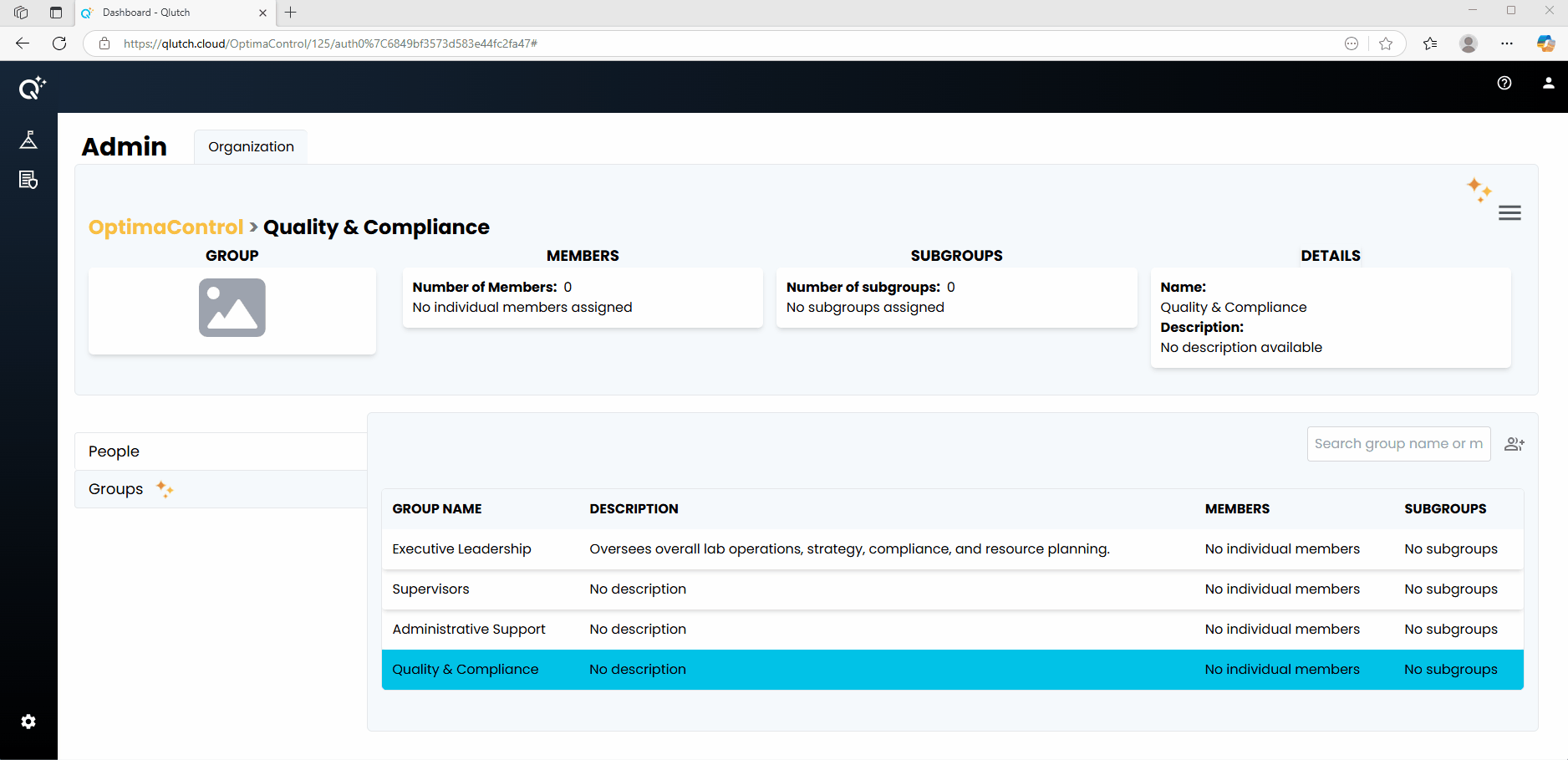
Task: Click the help question mark icon
Action: tap(1504, 83)
